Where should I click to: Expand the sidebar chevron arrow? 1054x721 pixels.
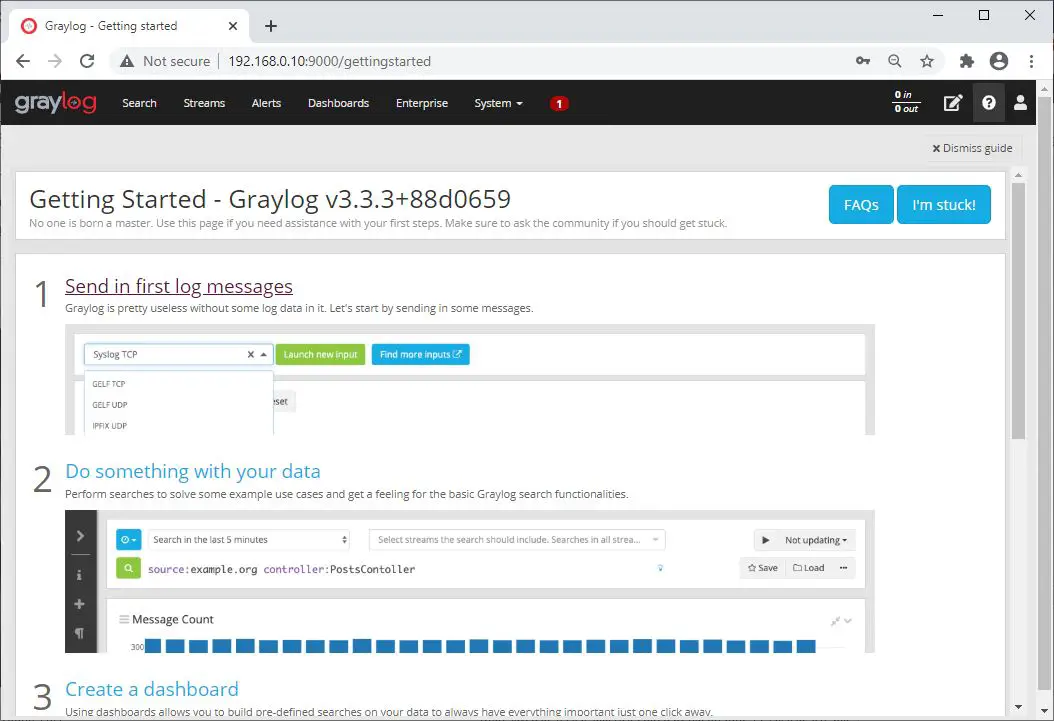click(80, 536)
